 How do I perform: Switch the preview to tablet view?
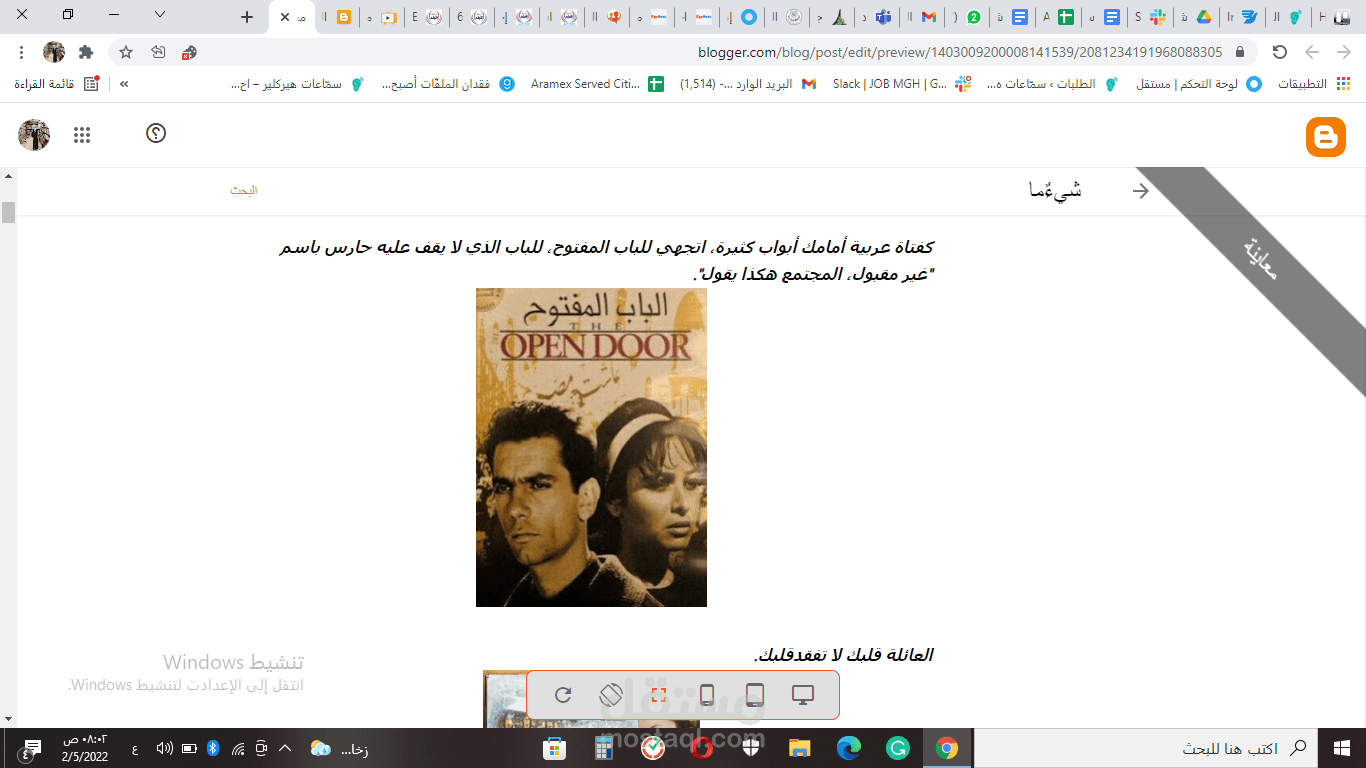755,695
